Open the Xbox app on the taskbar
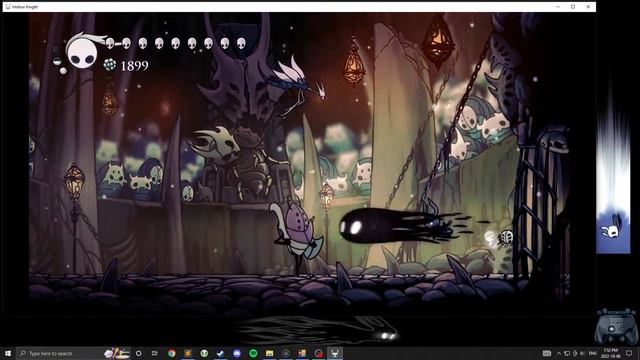The height and width of the screenshot is (360, 640). coord(204,353)
